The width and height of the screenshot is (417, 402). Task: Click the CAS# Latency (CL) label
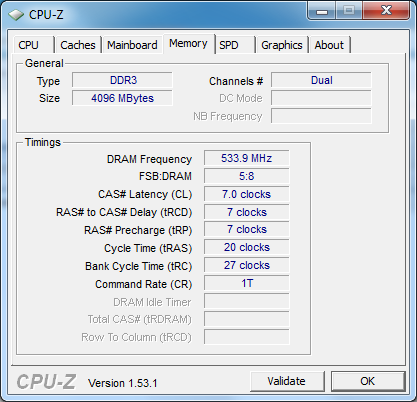pos(145,194)
